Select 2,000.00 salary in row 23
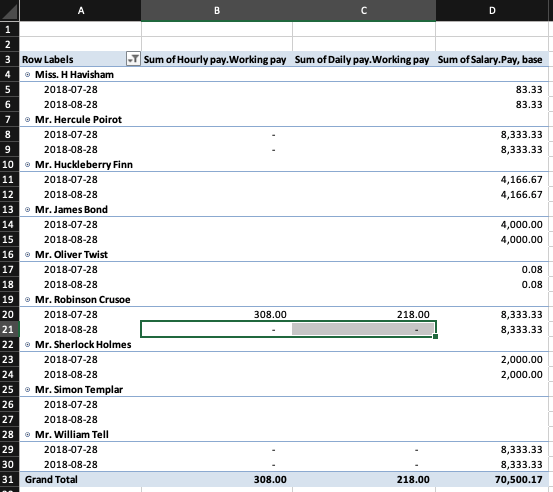The image size is (553, 492). (x=522, y=359)
